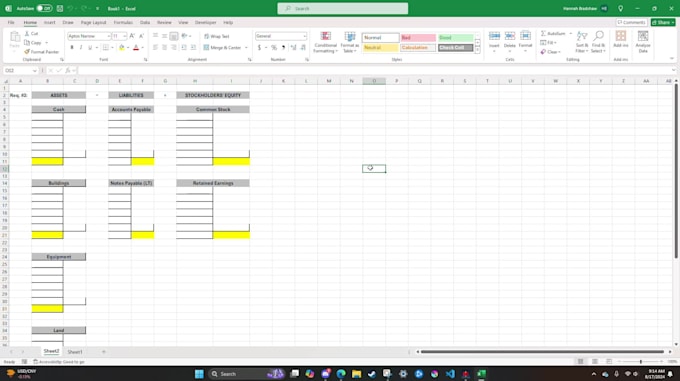The image size is (680, 381).
Task: Click the Align Right icon
Action: tap(173, 47)
